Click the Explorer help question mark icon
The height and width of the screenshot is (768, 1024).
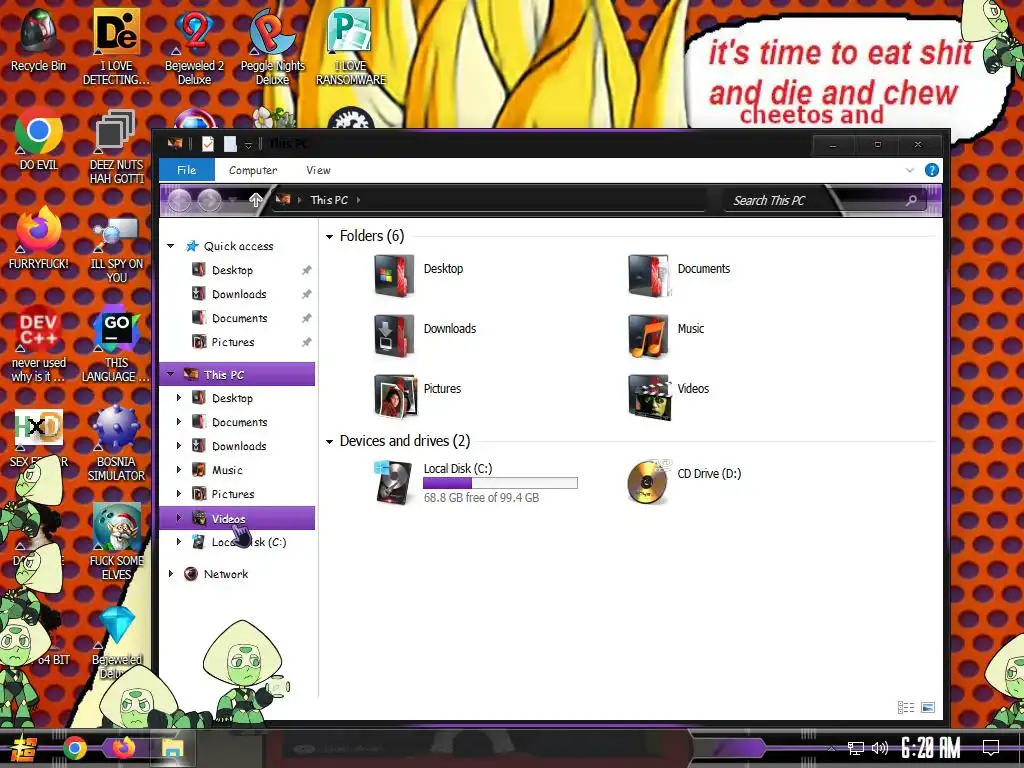click(x=932, y=170)
